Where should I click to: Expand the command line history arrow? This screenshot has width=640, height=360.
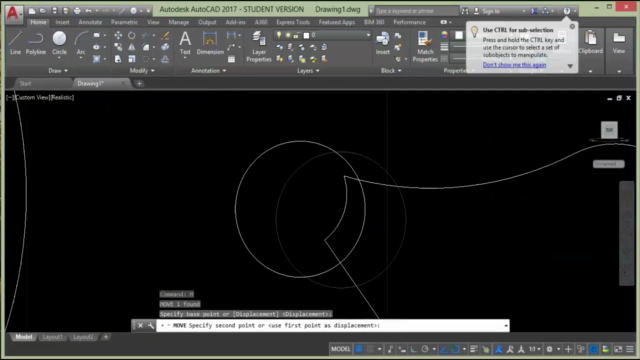[506, 325]
